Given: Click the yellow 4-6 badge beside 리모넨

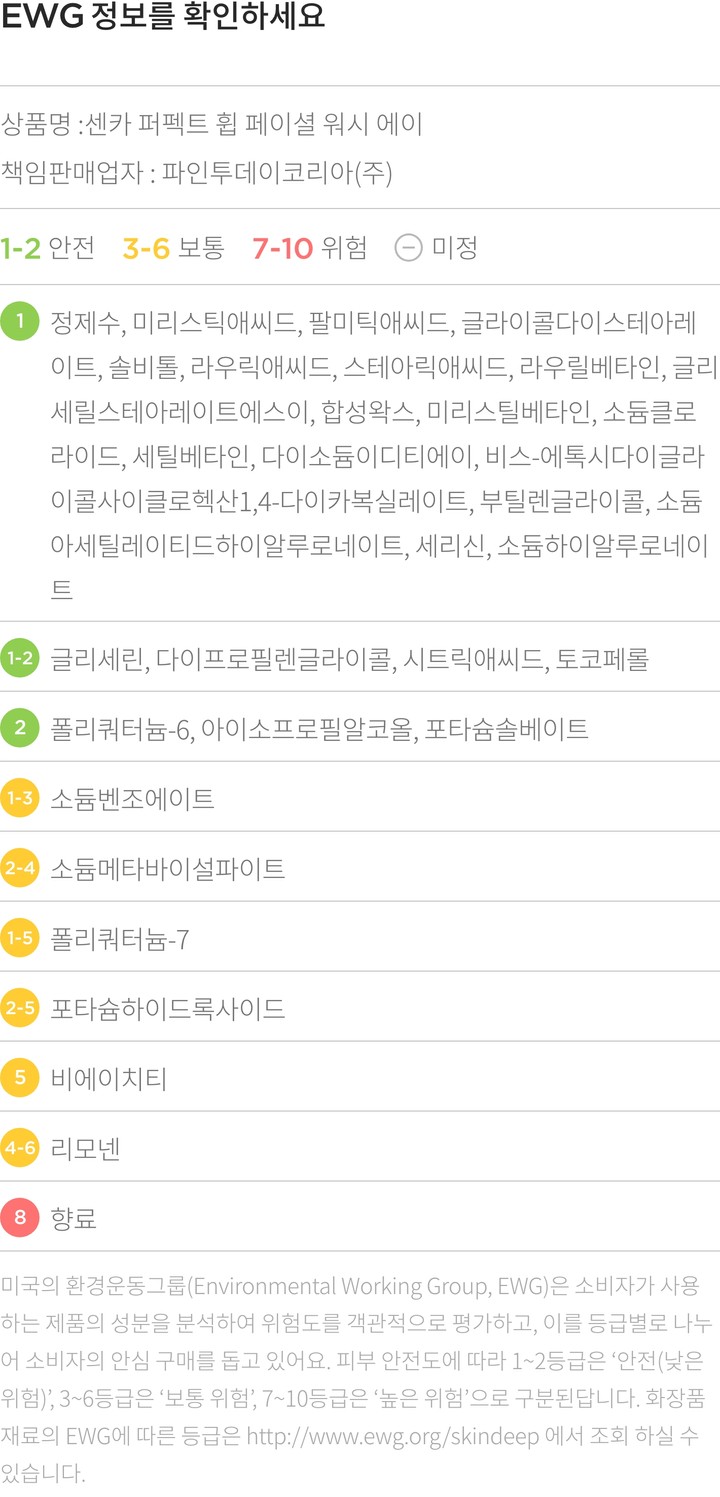Looking at the screenshot, I should [x=20, y=1148].
